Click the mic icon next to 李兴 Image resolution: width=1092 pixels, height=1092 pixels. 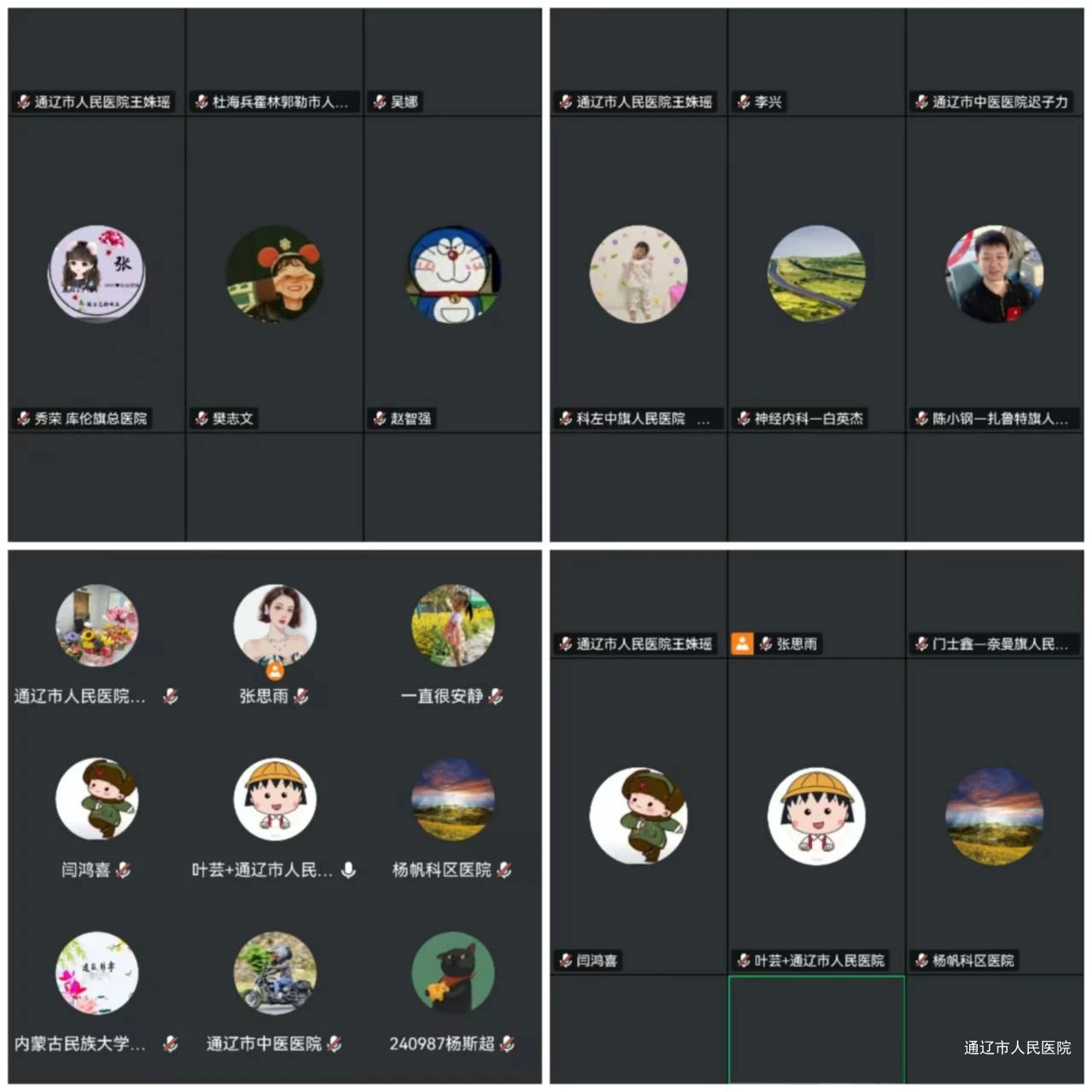(x=743, y=102)
